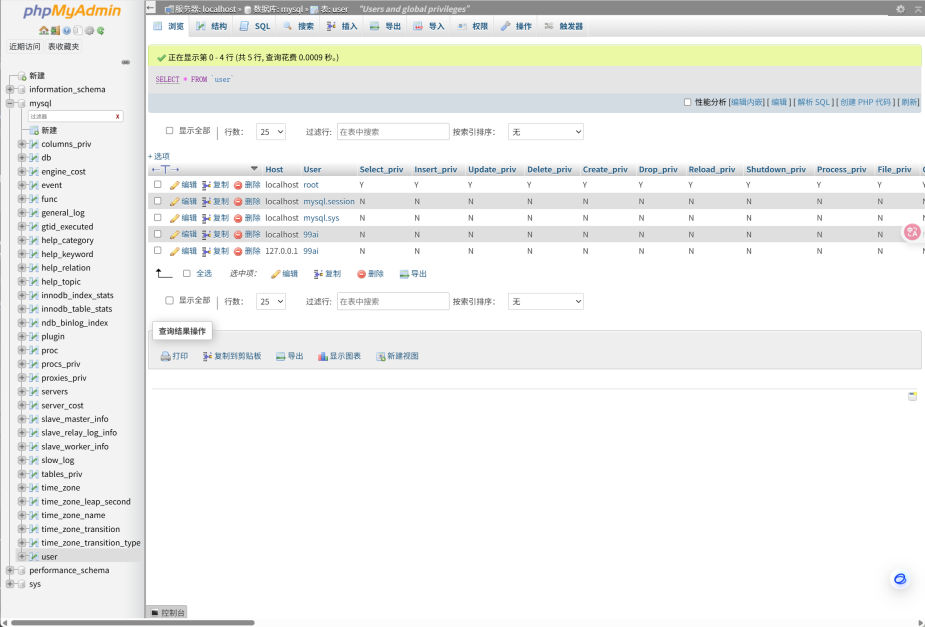The height and width of the screenshot is (627, 925).
Task: Expand the columns_priv table node
Action: tap(22, 144)
